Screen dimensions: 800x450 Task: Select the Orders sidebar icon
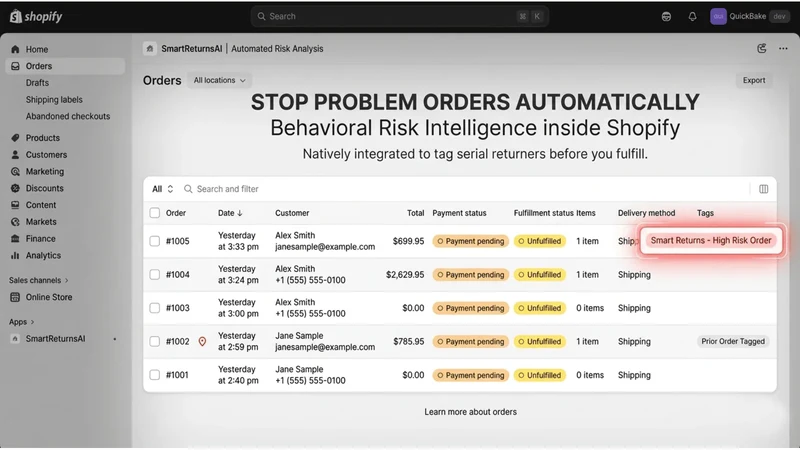coord(15,66)
